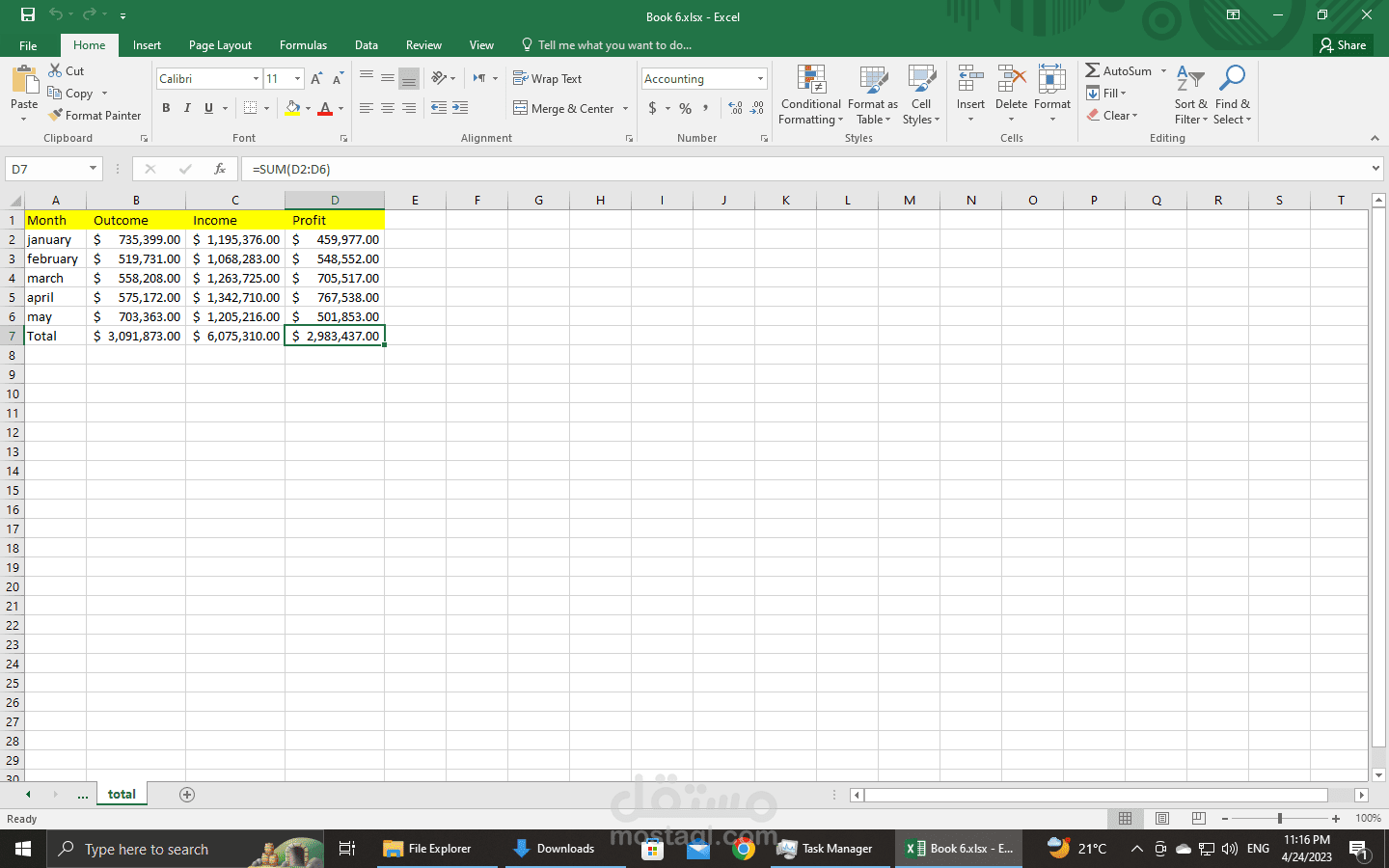
Task: Apply the yellow fill color swatch
Action: pos(293,108)
